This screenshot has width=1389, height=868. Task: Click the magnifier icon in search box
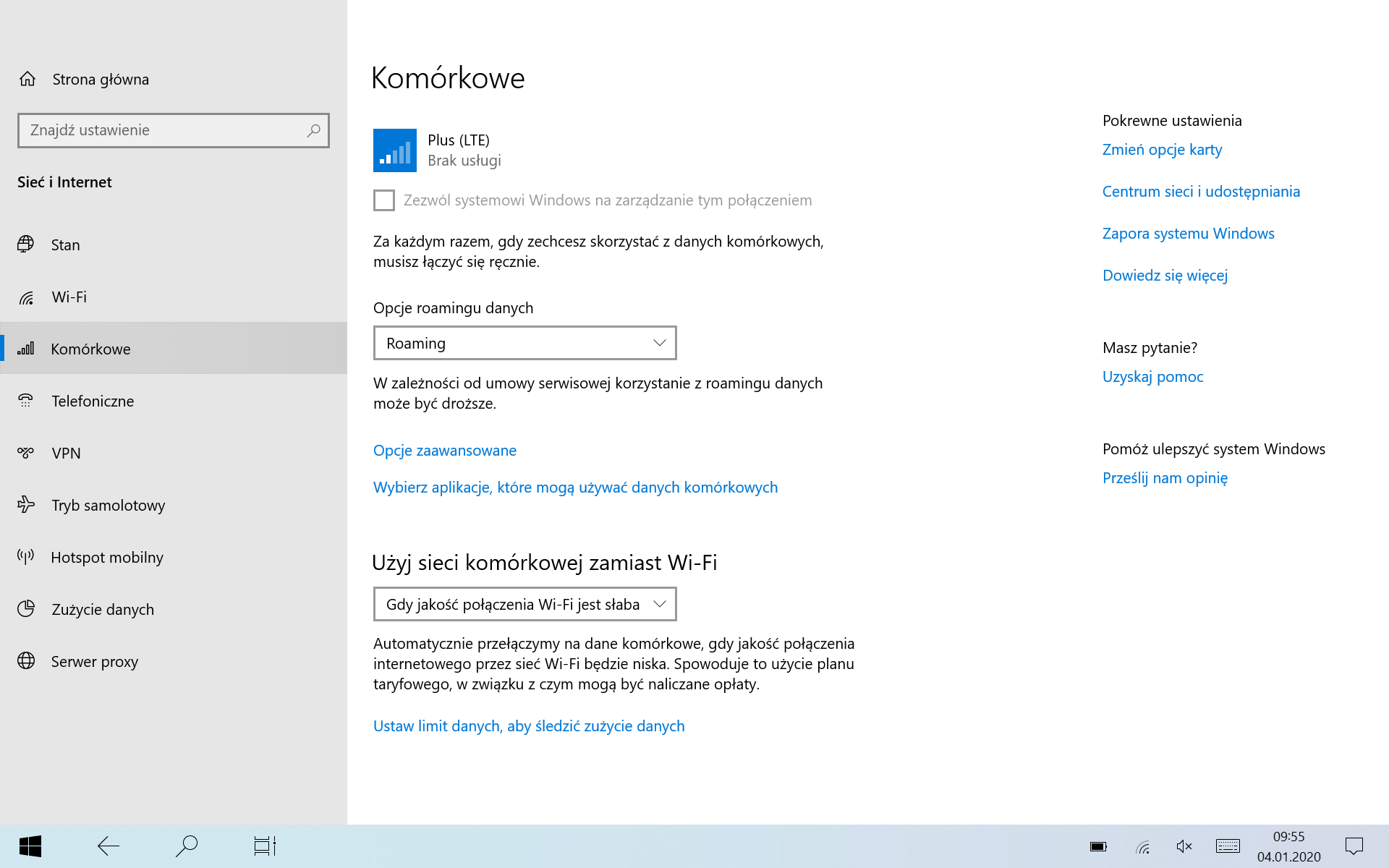pyautogui.click(x=313, y=130)
